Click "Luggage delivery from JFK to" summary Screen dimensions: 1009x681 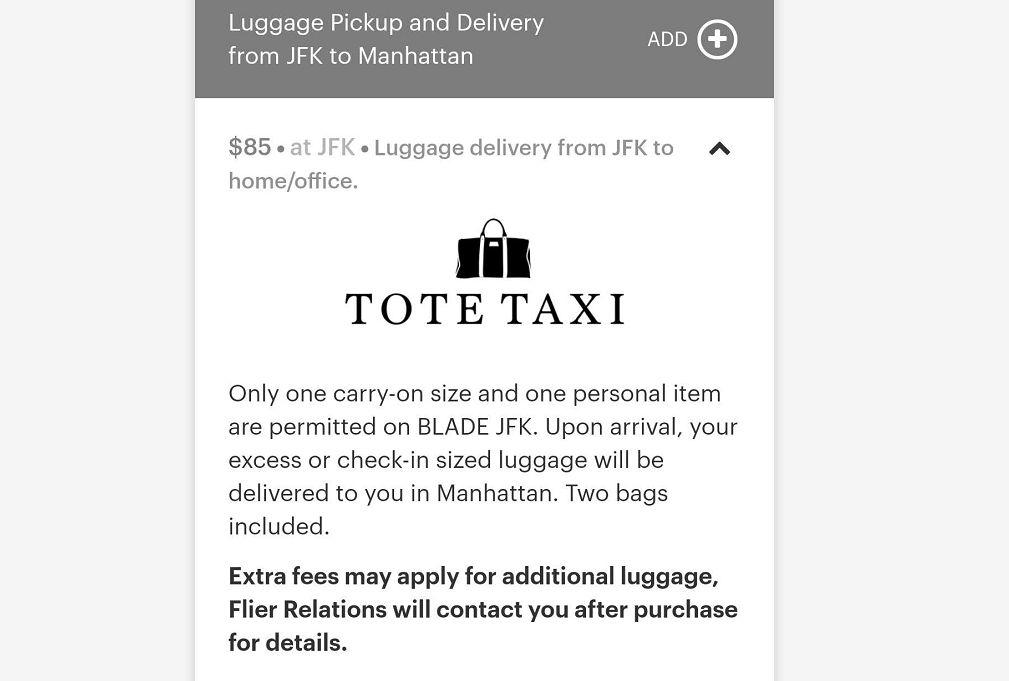click(524, 148)
